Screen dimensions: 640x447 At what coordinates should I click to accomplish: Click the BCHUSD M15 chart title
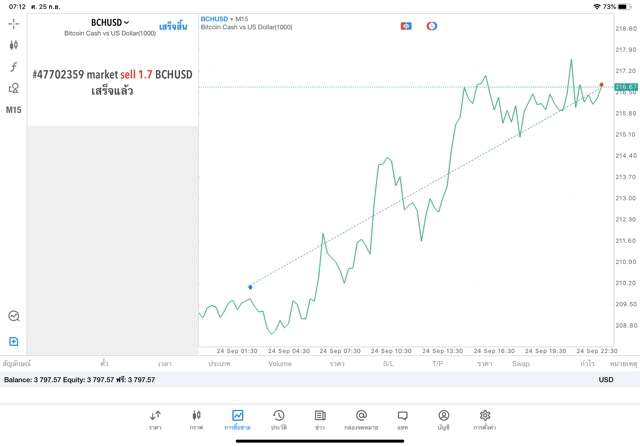point(224,19)
